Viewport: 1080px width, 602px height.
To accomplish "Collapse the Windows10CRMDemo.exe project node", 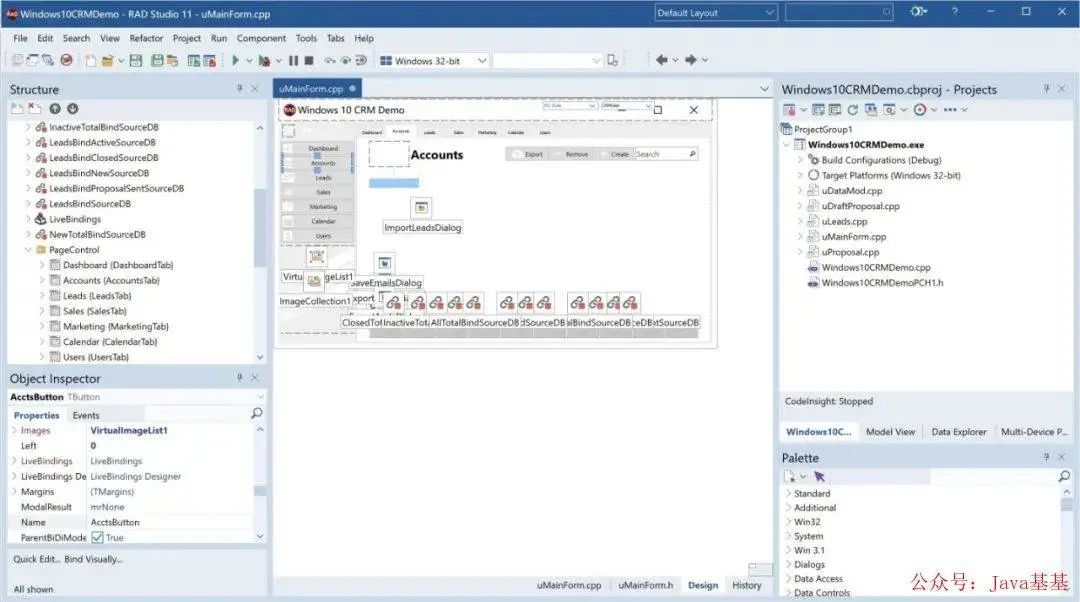I will click(787, 145).
